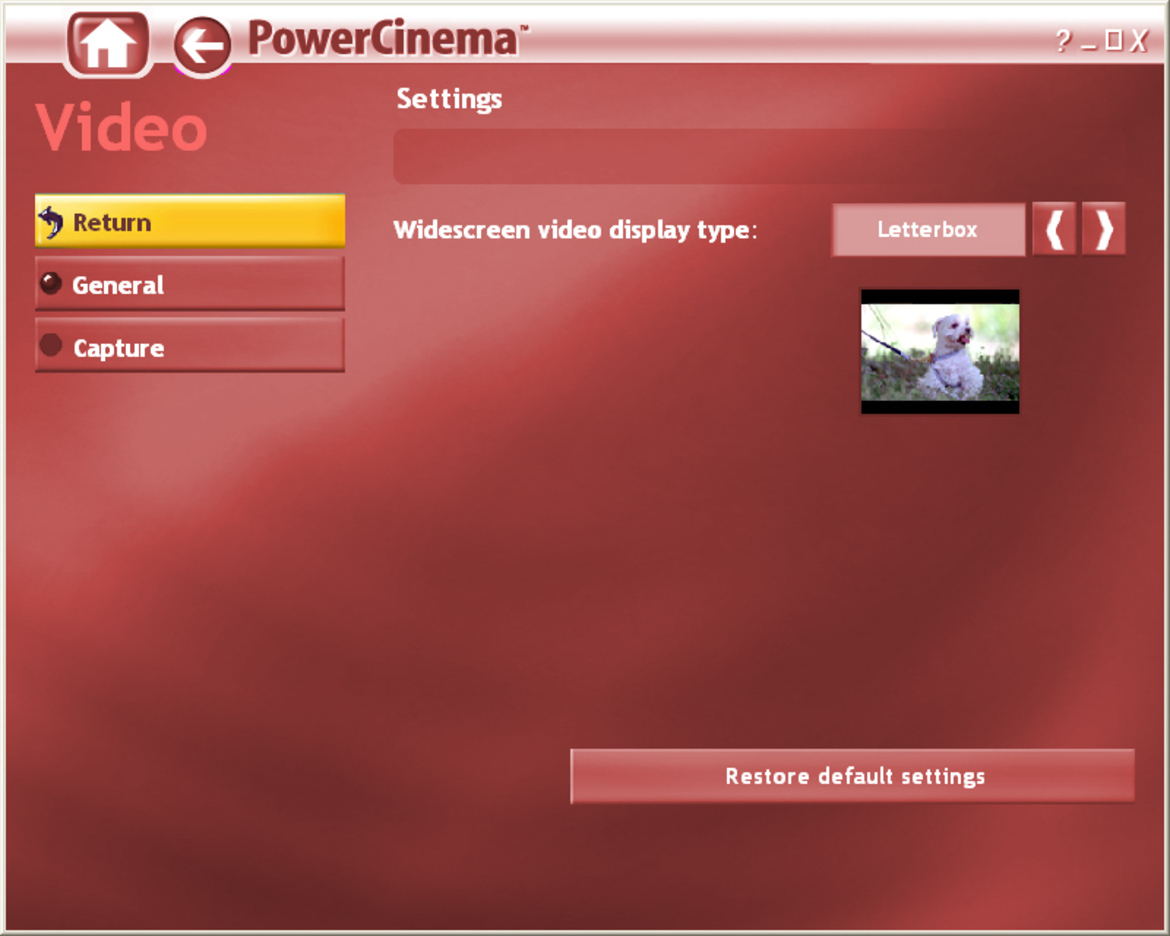Click the dog preview thumbnail

click(x=939, y=352)
